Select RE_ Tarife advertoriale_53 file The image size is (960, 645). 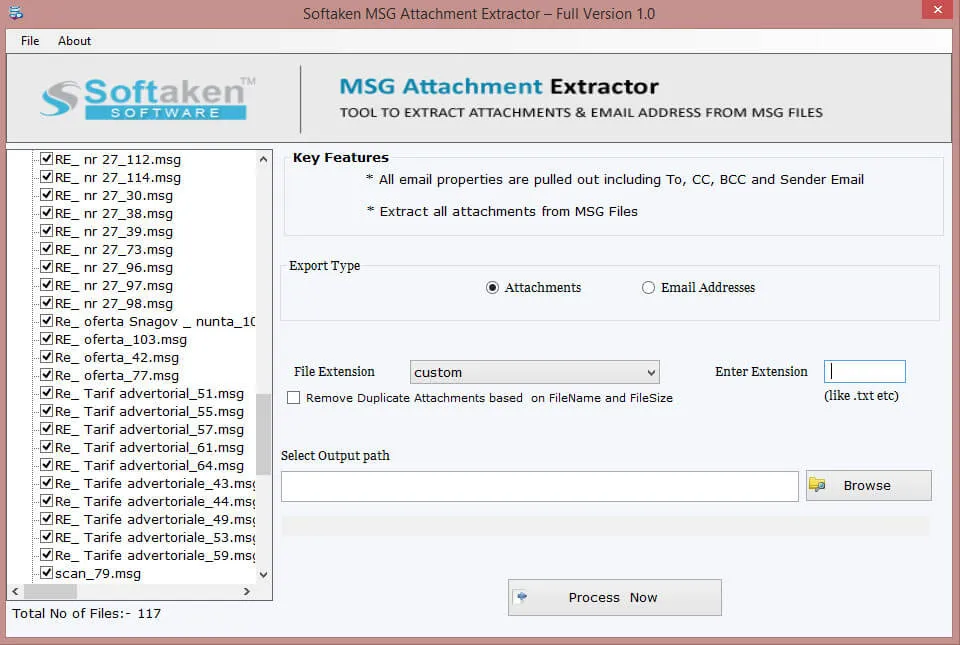[x=155, y=537]
